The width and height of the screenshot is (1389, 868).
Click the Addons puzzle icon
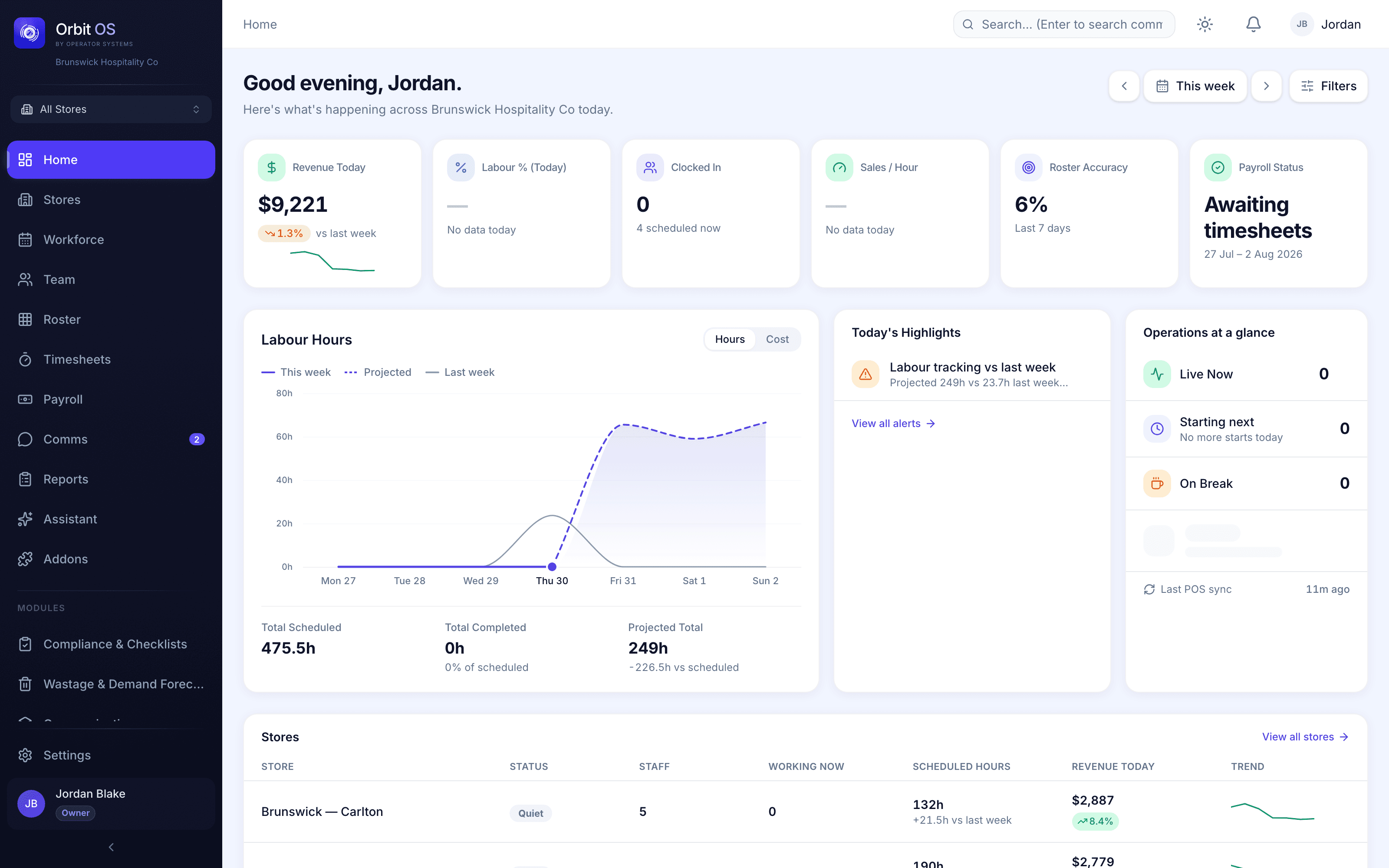[x=25, y=559]
